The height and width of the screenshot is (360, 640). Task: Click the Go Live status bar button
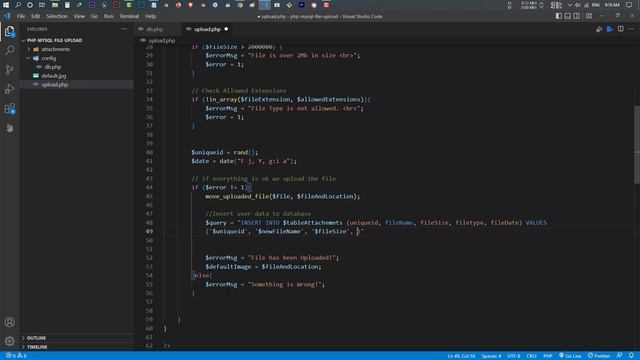[x=570, y=356]
